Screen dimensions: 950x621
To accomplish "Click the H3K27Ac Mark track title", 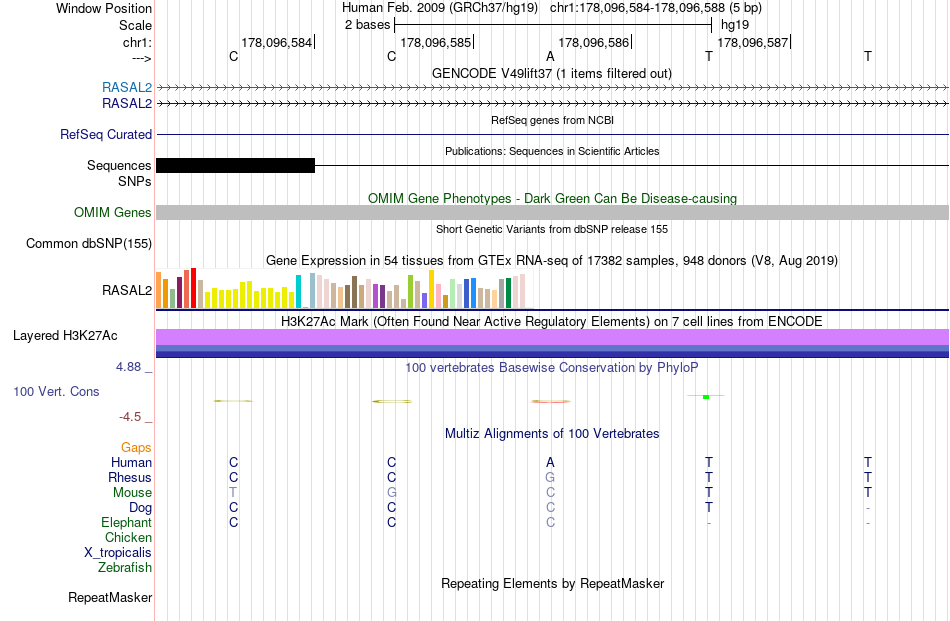I will tap(552, 321).
